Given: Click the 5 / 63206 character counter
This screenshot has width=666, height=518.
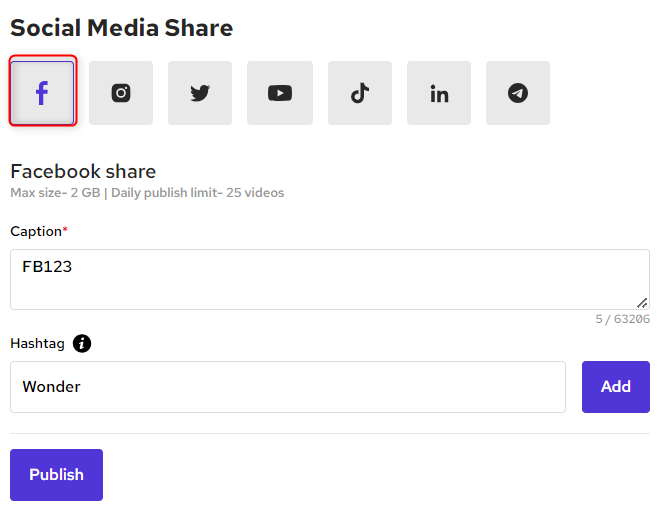Looking at the screenshot, I should (622, 320).
